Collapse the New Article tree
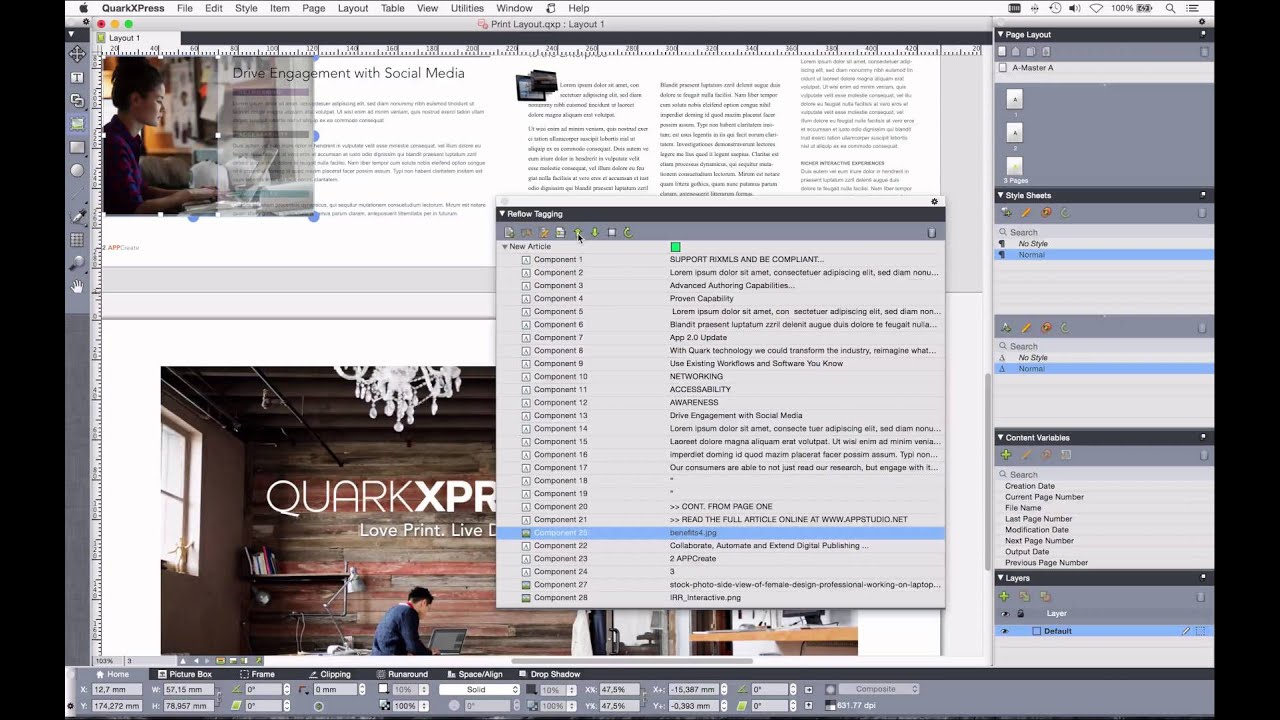The height and width of the screenshot is (720, 1280). point(505,247)
